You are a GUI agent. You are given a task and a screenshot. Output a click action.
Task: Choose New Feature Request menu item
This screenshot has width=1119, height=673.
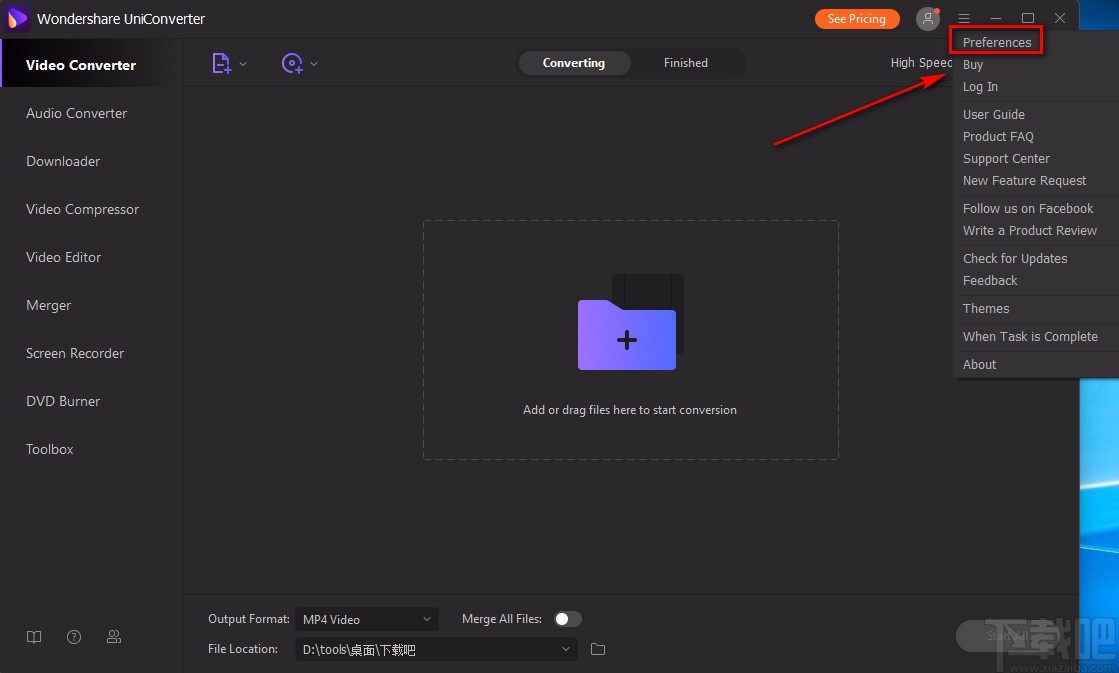pos(1024,181)
